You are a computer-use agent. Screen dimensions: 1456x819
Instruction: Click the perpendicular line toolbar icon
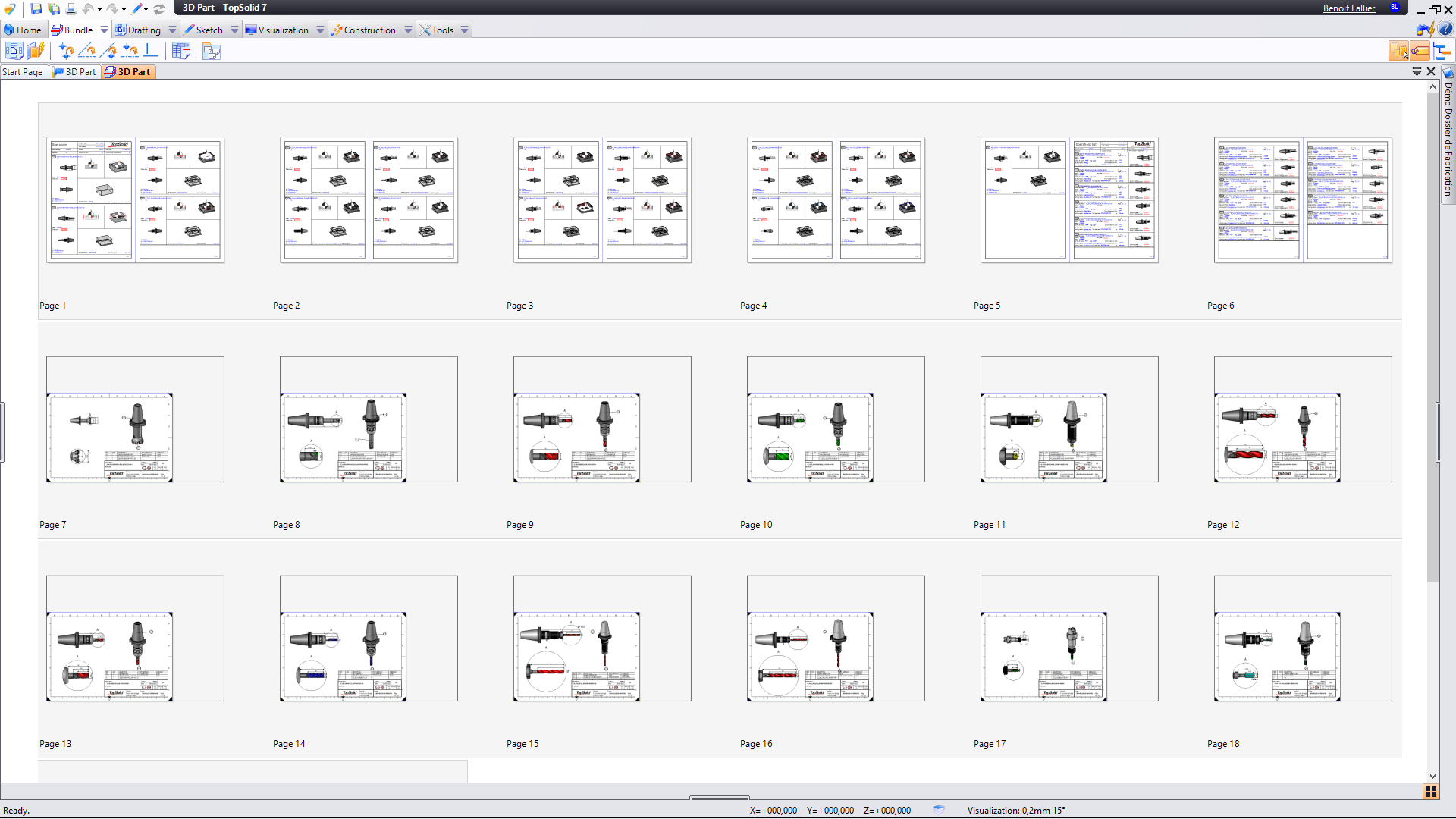pos(152,51)
